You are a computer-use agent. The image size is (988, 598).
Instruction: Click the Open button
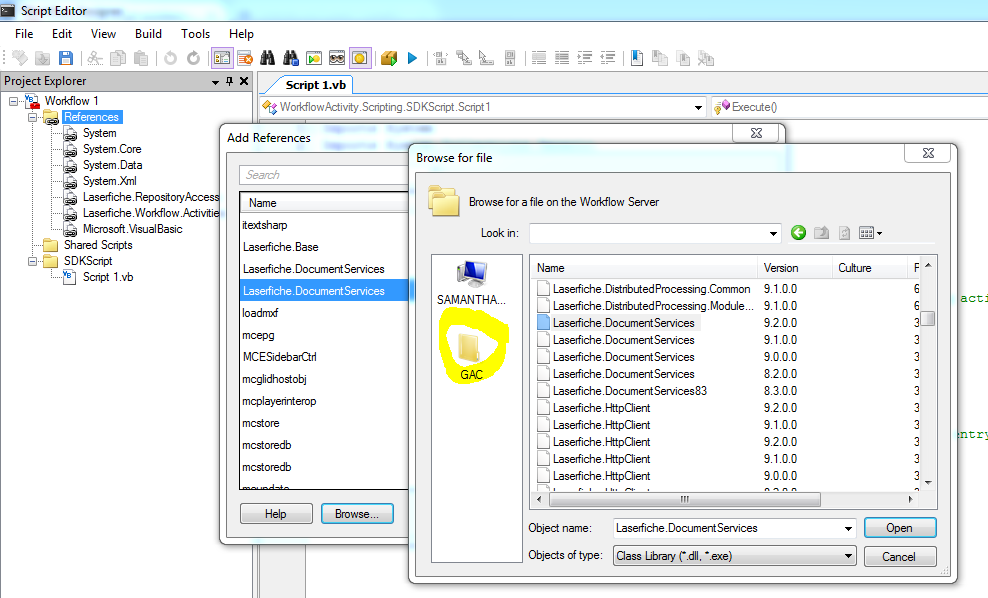click(x=900, y=528)
